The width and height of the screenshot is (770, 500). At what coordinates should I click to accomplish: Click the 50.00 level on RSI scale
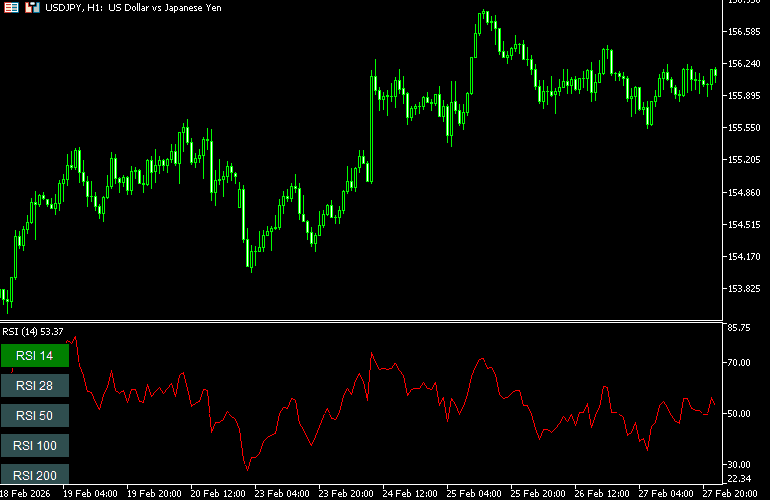click(x=740, y=414)
